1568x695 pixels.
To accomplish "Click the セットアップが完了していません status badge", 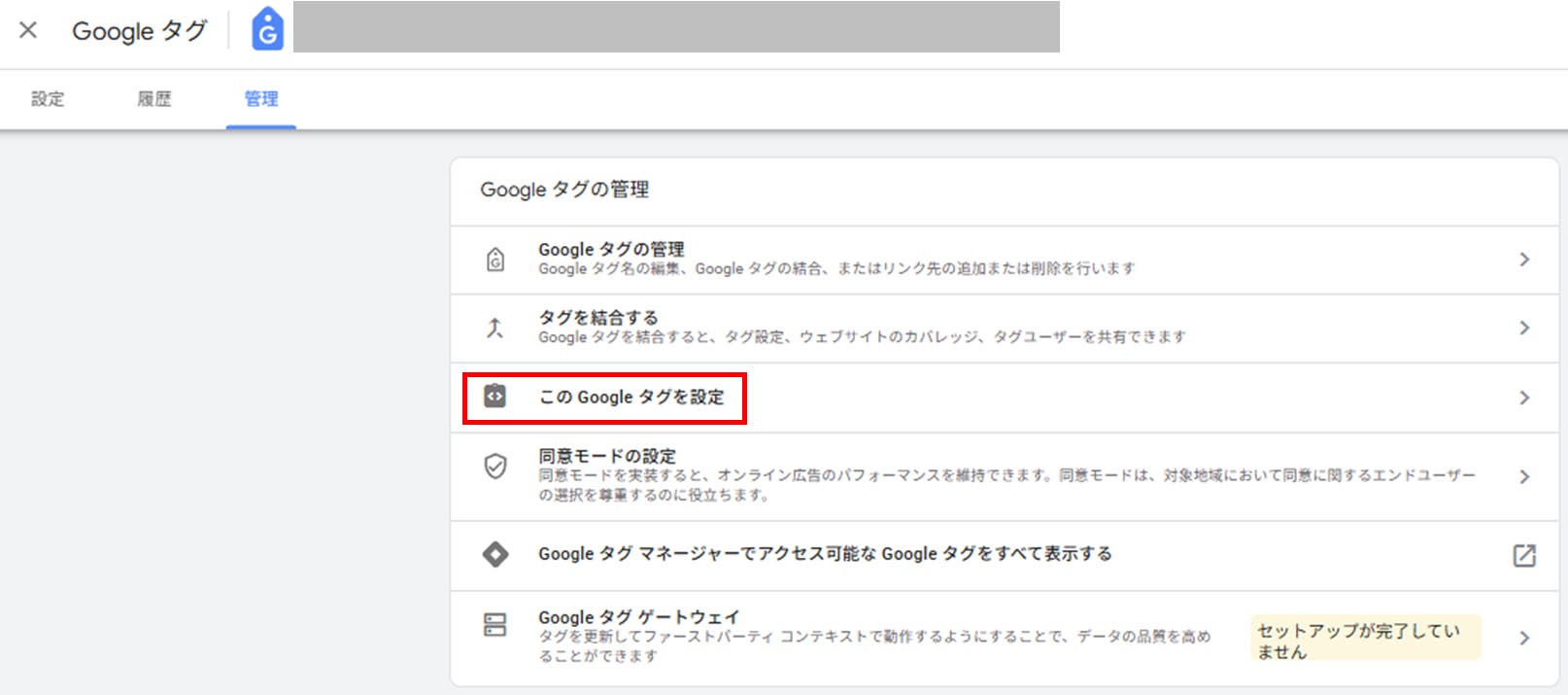I will 1365,638.
